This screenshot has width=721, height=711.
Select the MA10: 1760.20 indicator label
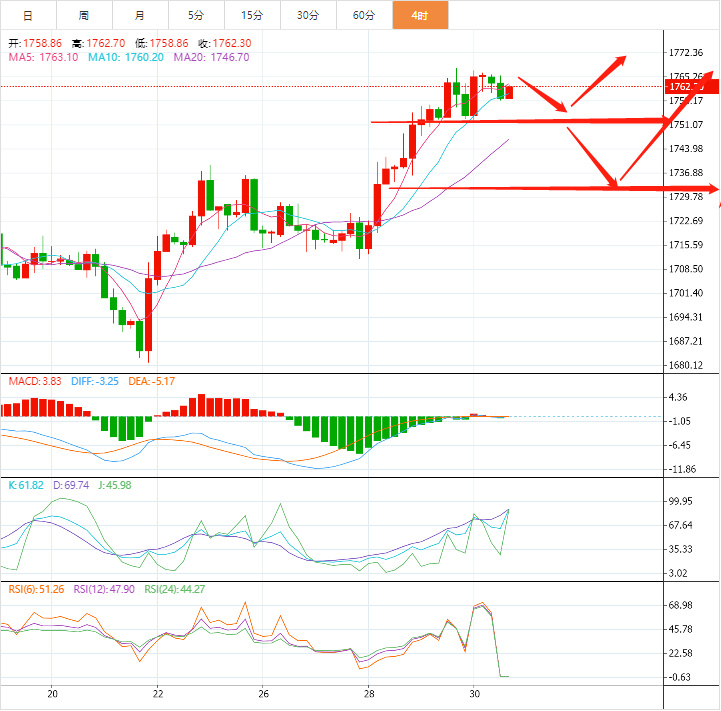pyautogui.click(x=125, y=58)
